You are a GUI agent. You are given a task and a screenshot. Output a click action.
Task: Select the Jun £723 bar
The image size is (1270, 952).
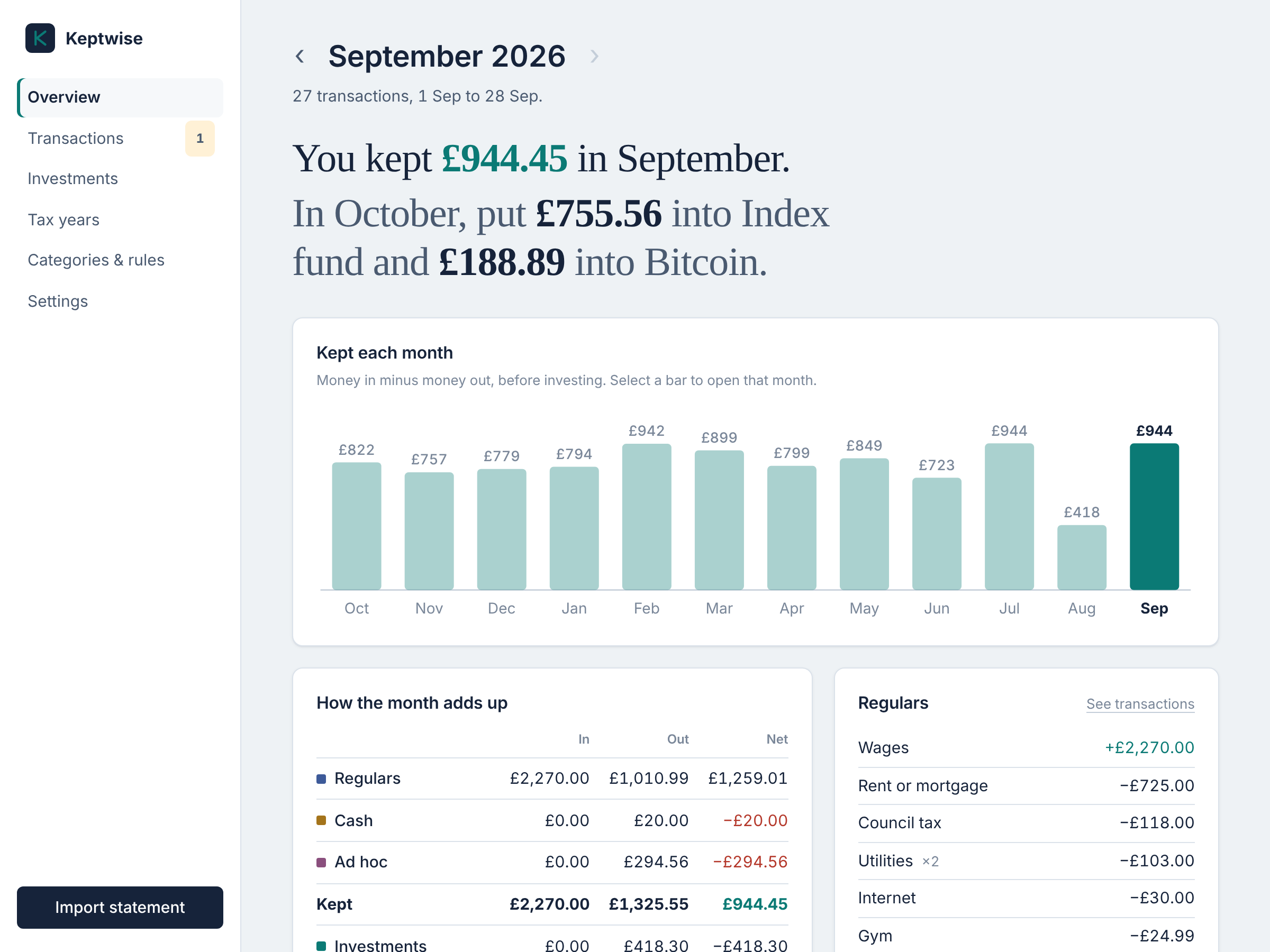point(937,534)
